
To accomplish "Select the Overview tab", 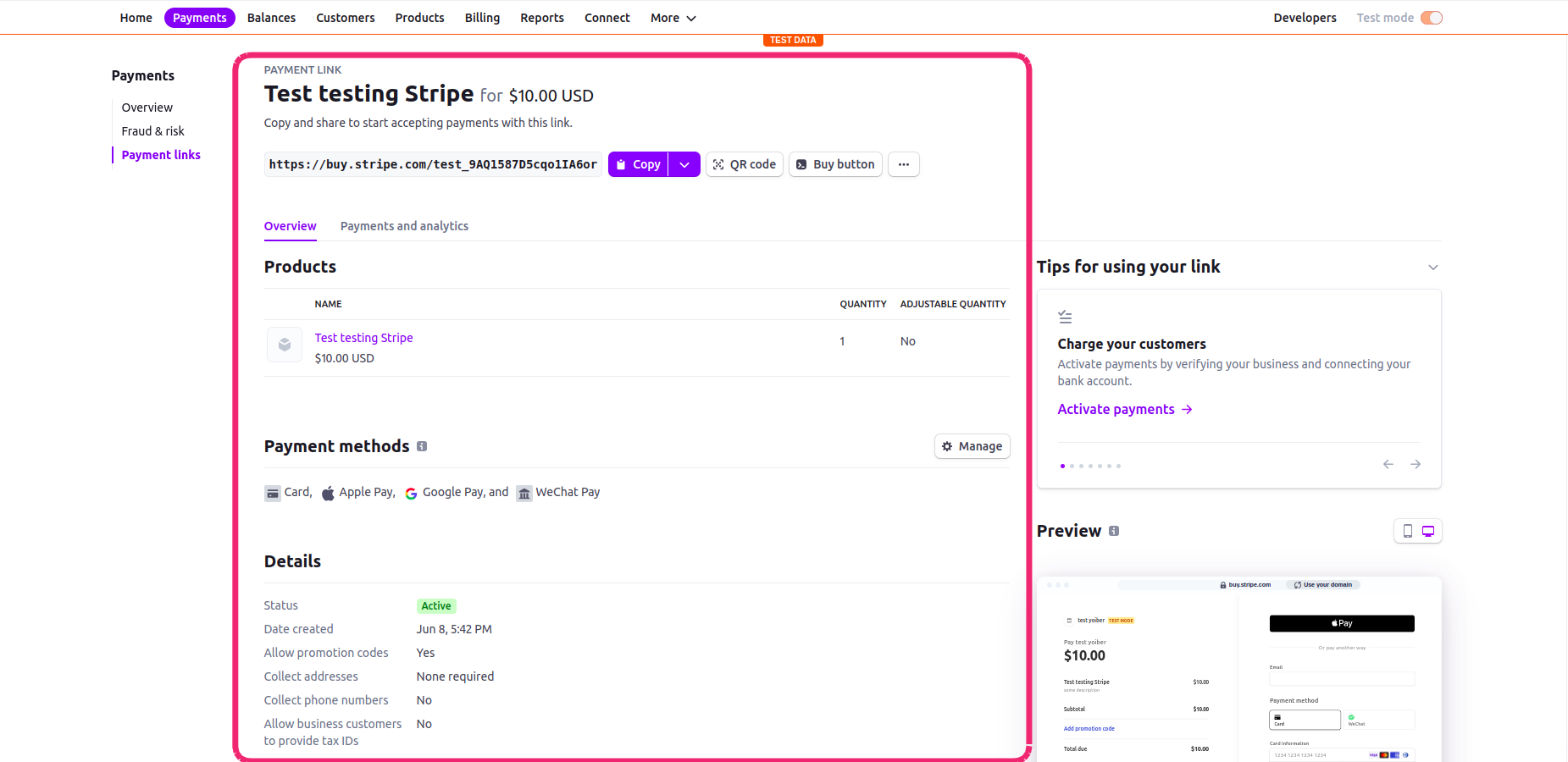I will [290, 226].
